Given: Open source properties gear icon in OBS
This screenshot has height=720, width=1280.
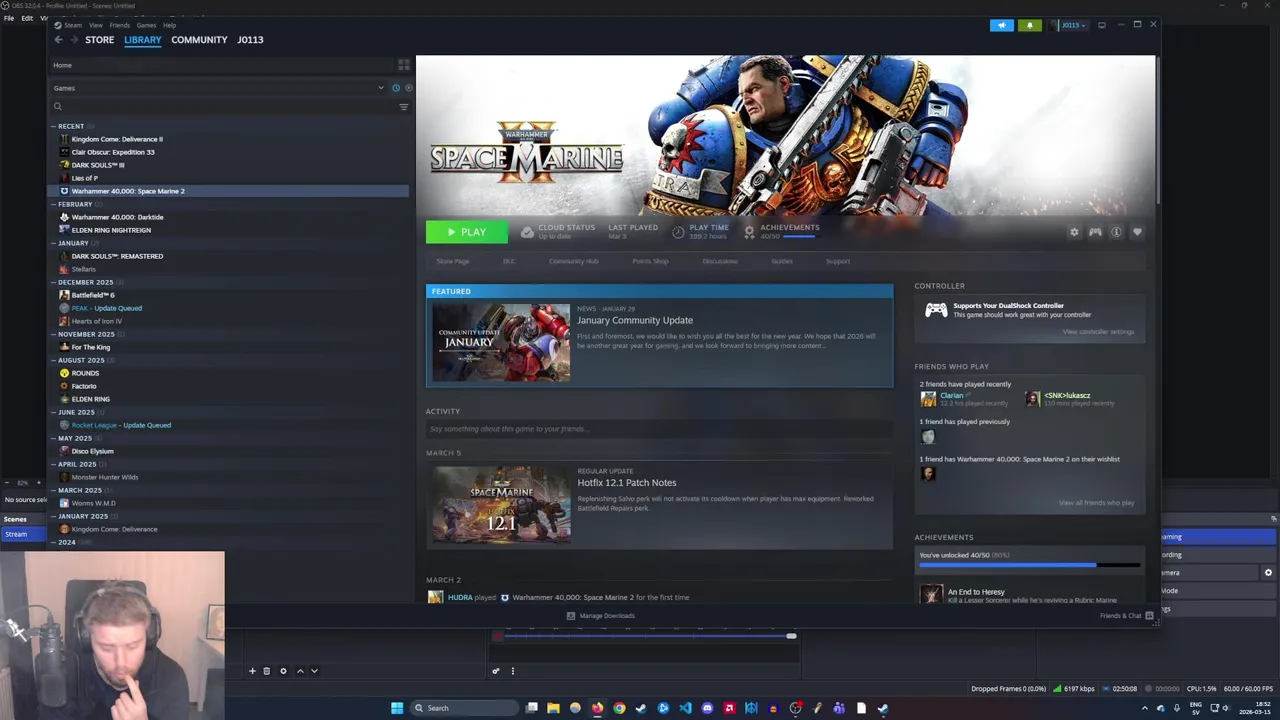Looking at the screenshot, I should point(283,671).
